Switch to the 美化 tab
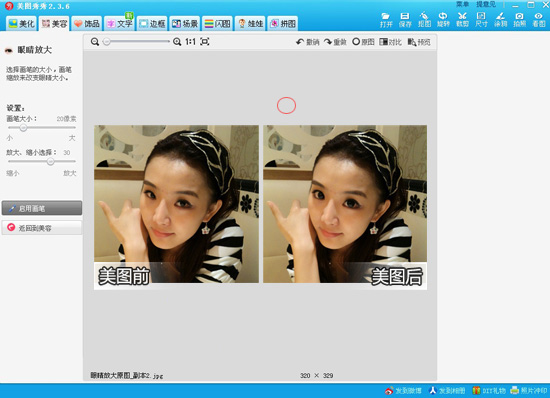Image resolution: width=550 pixels, height=398 pixels. pos(21,23)
